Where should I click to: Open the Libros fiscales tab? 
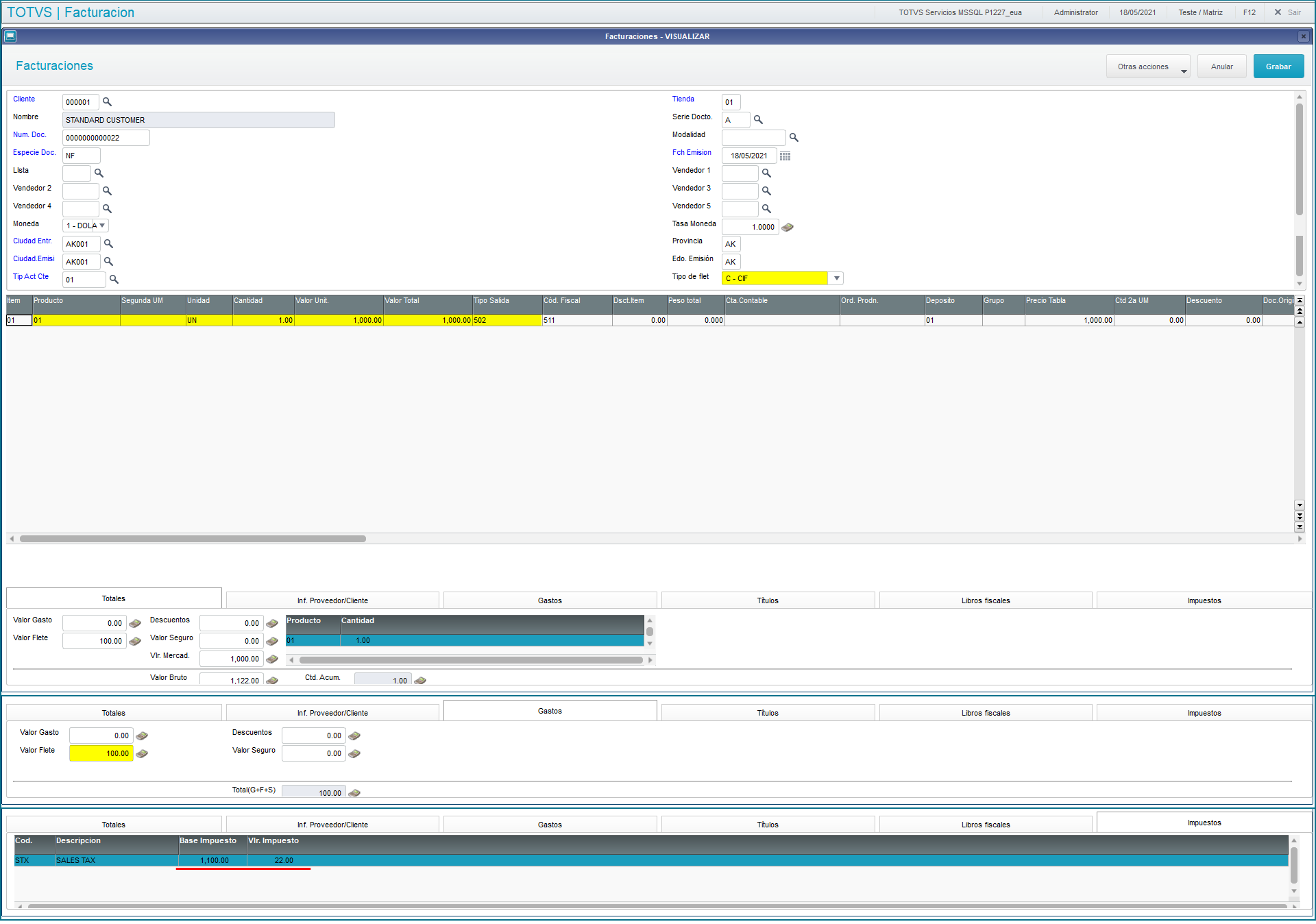[x=985, y=600]
